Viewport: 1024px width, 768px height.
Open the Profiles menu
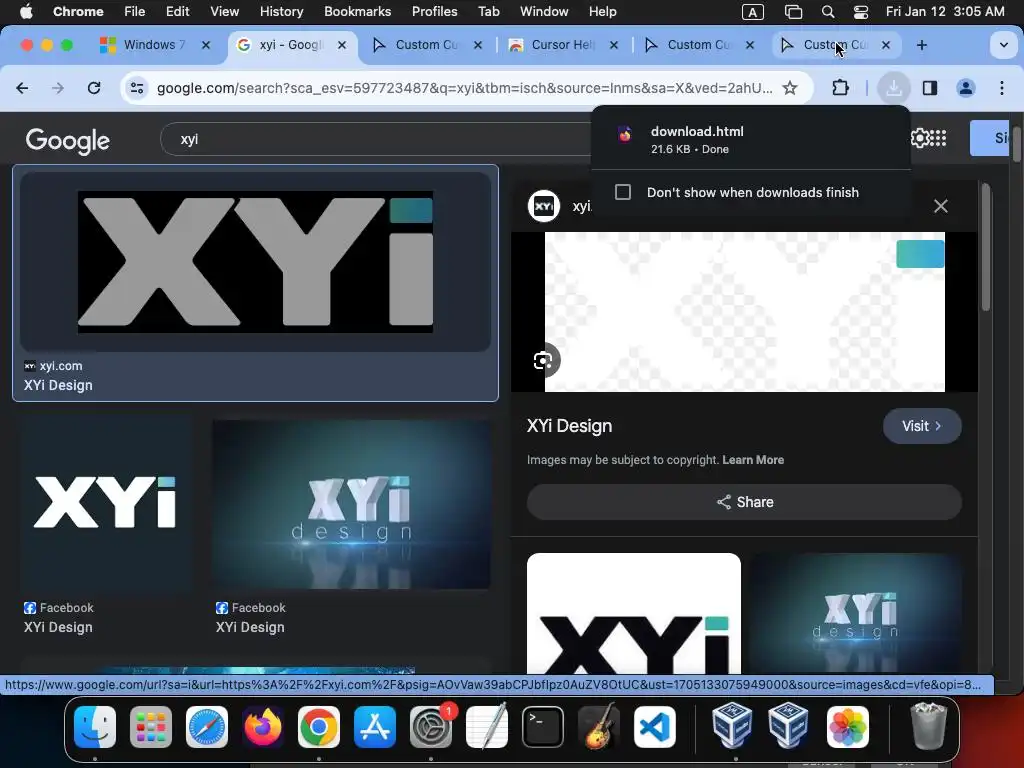434,12
